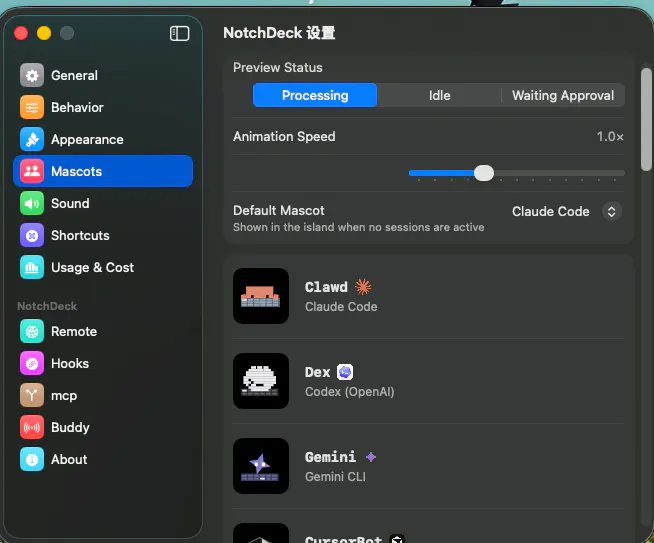Screen dimensions: 654x543
Task: Select Idle preview status
Action: click(x=439, y=95)
